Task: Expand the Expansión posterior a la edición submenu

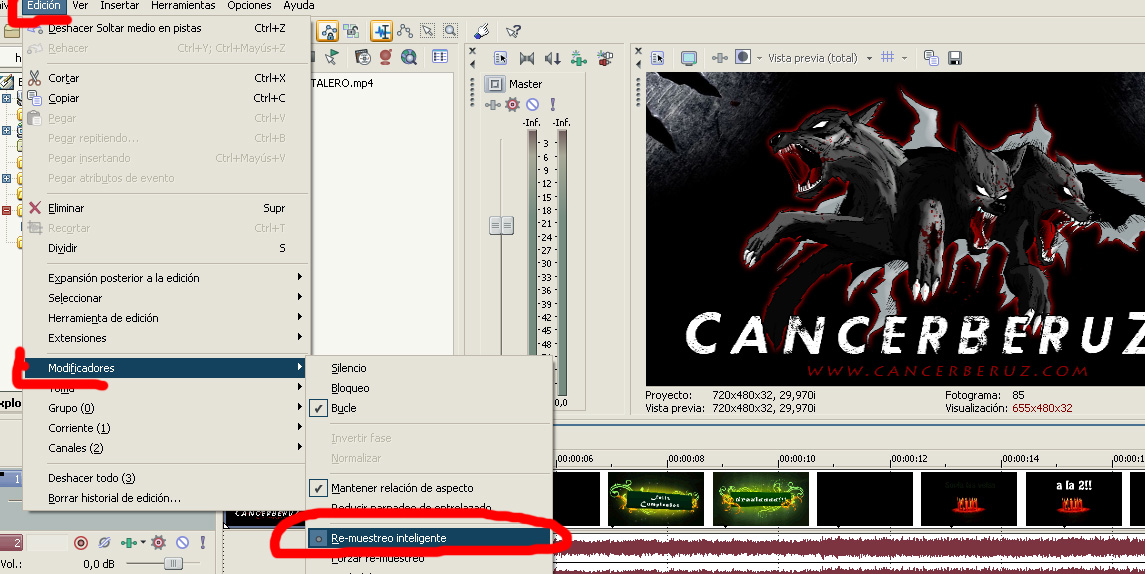Action: [x=166, y=278]
